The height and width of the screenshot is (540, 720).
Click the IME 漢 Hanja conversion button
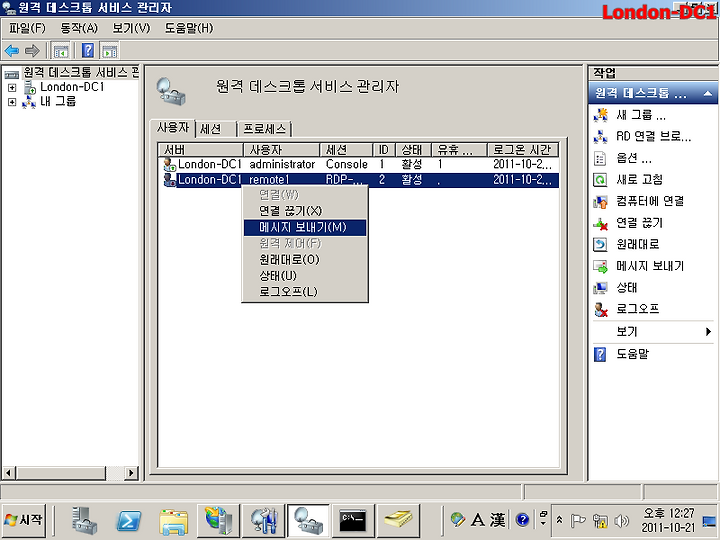(497, 520)
